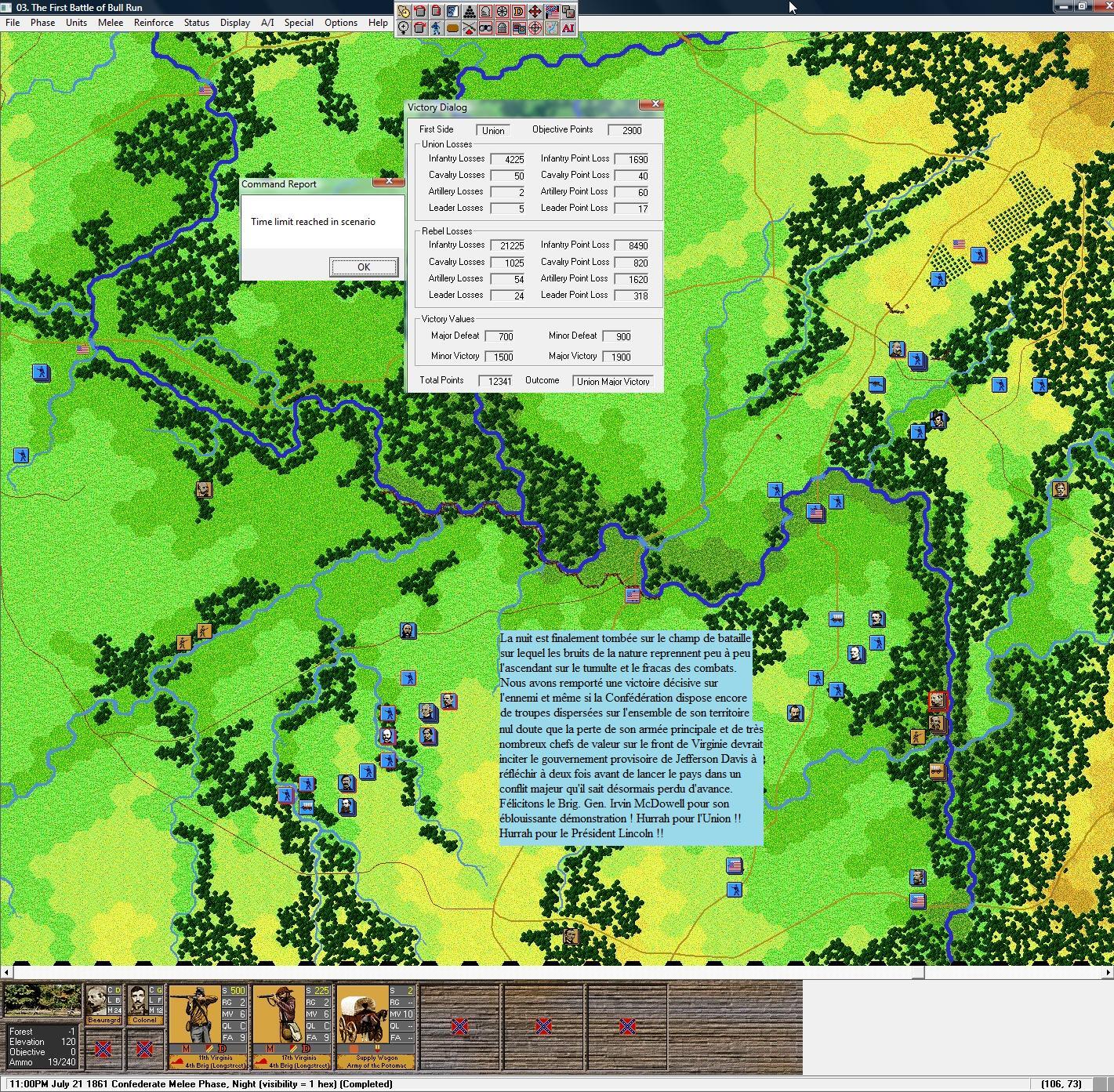Click the dice toolbar icon
This screenshot has height=1092, width=1114.
point(568,12)
